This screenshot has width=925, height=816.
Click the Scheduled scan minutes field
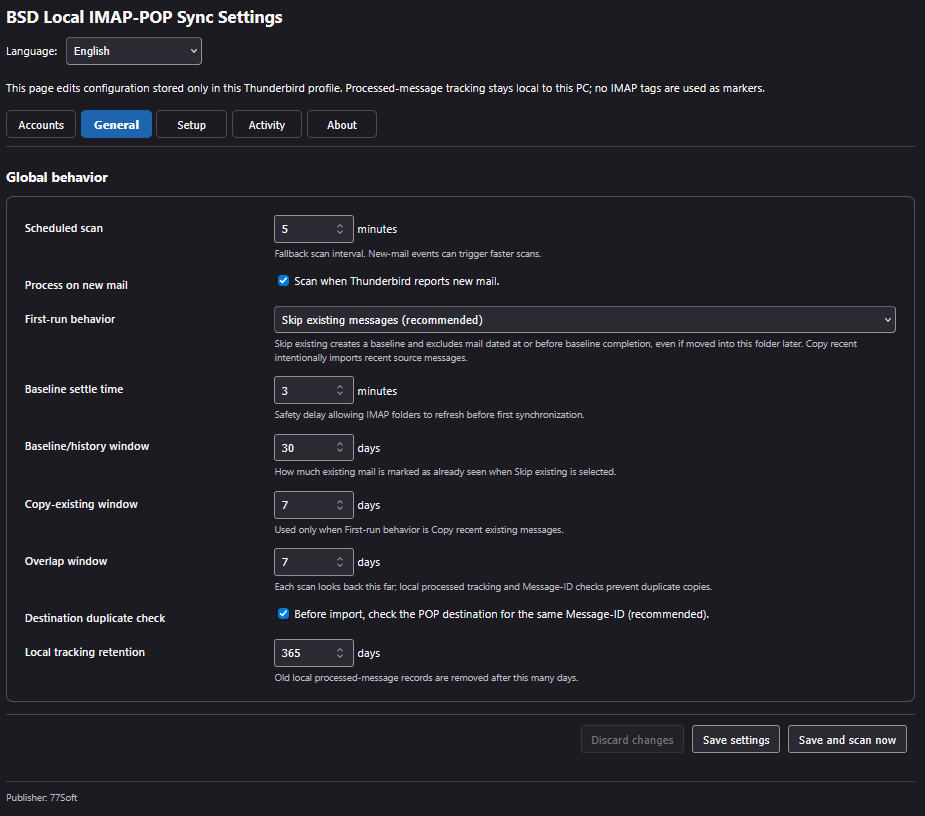[x=314, y=229]
